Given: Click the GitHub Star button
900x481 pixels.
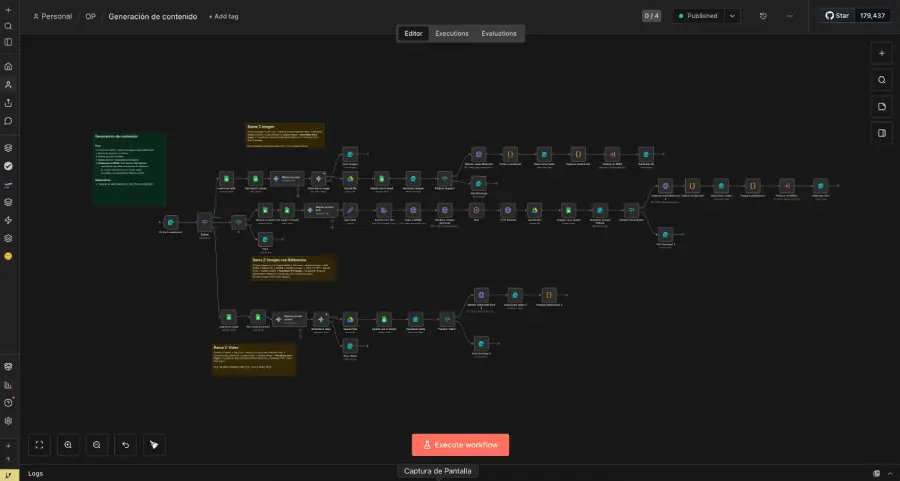Looking at the screenshot, I should pos(837,16).
